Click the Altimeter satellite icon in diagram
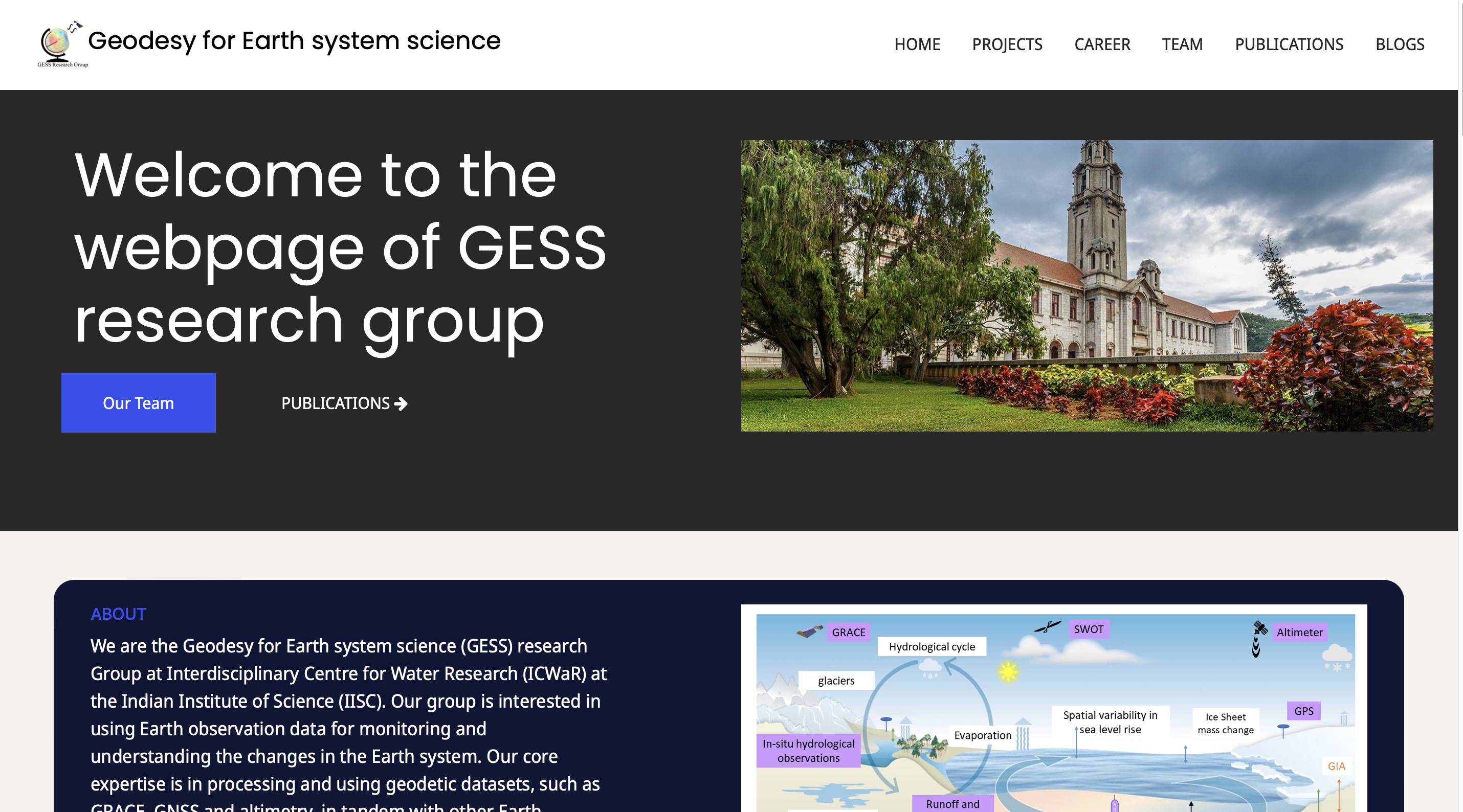This screenshot has height=812, width=1463. tap(1260, 628)
